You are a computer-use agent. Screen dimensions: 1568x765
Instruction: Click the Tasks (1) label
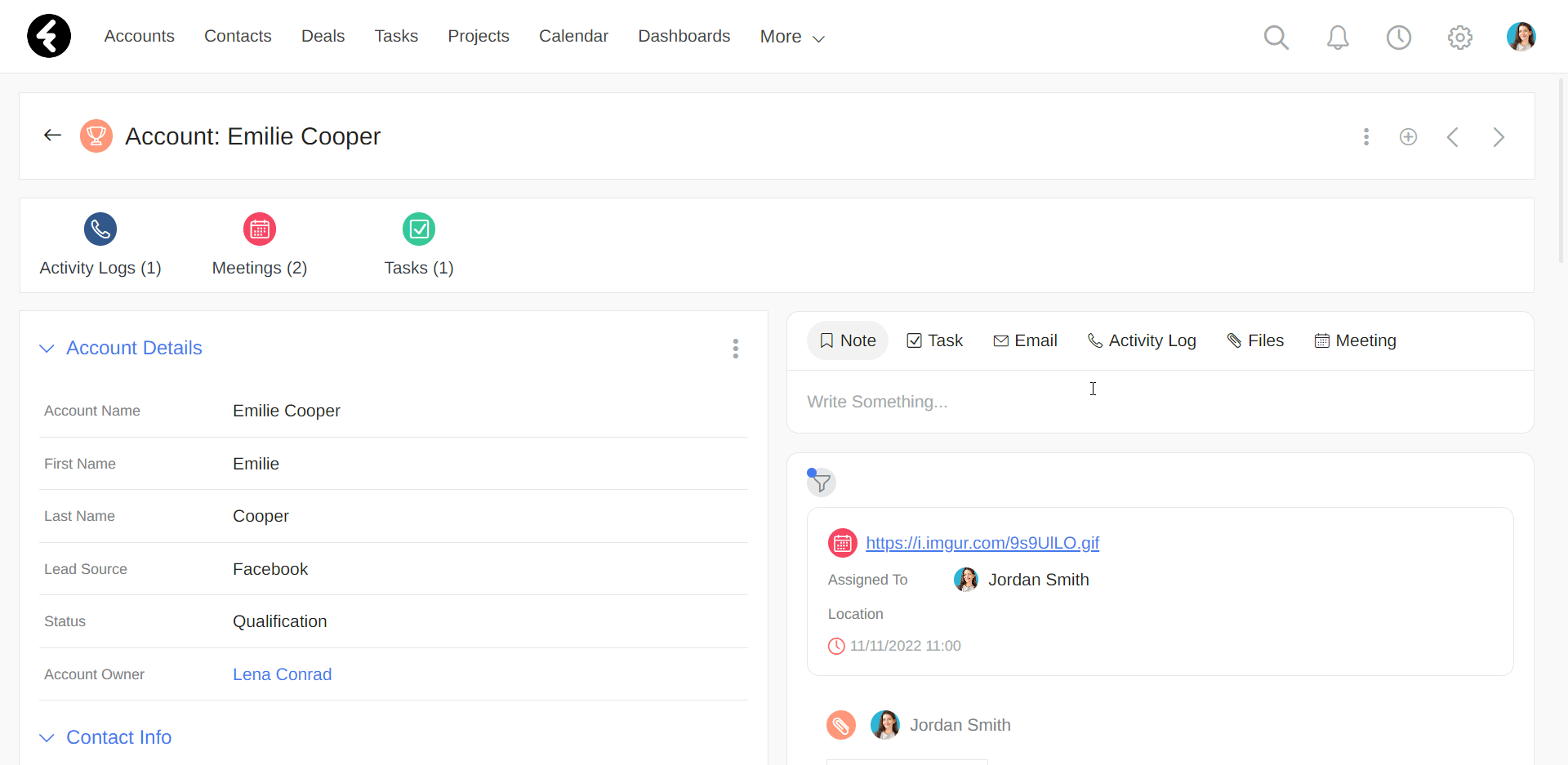419,268
